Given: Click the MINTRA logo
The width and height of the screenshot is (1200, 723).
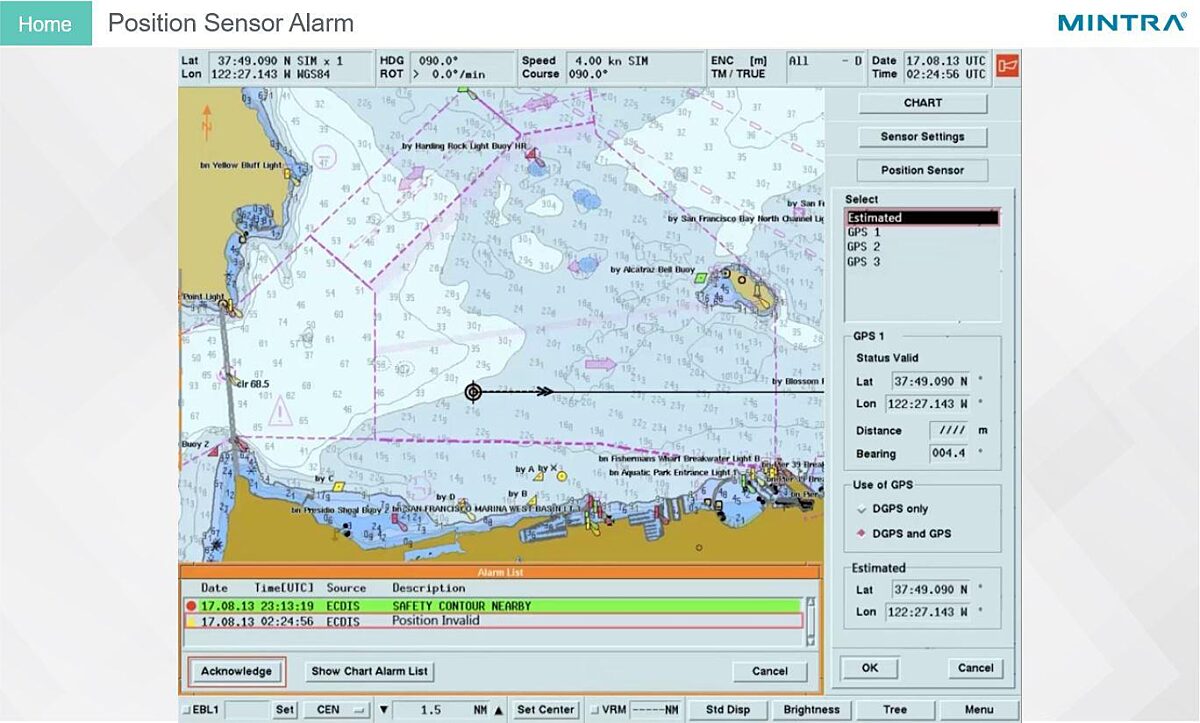Looking at the screenshot, I should pos(1121,22).
